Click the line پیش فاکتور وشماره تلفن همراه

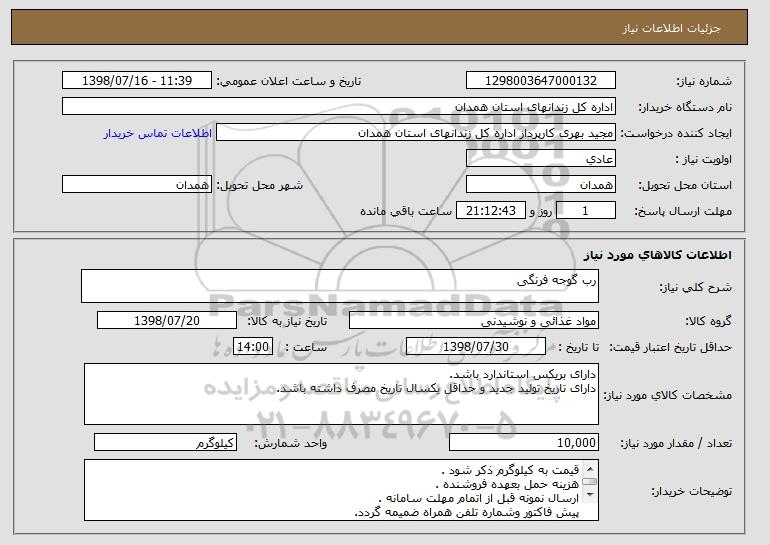467,512
